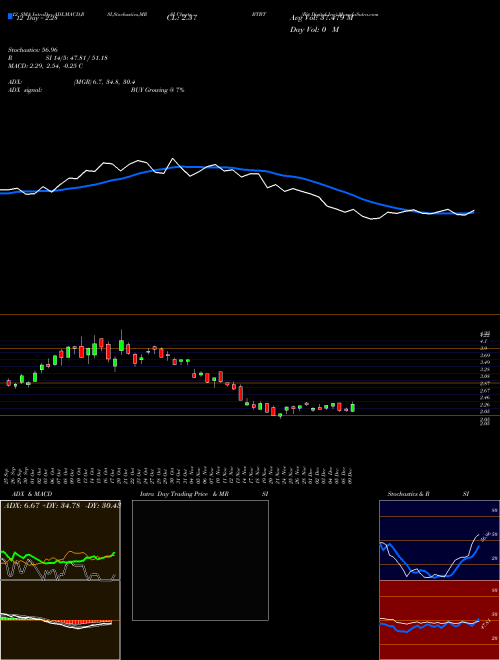500x660 pixels.
Task: Click the website watermark link at top
Action: [x=340, y=14]
